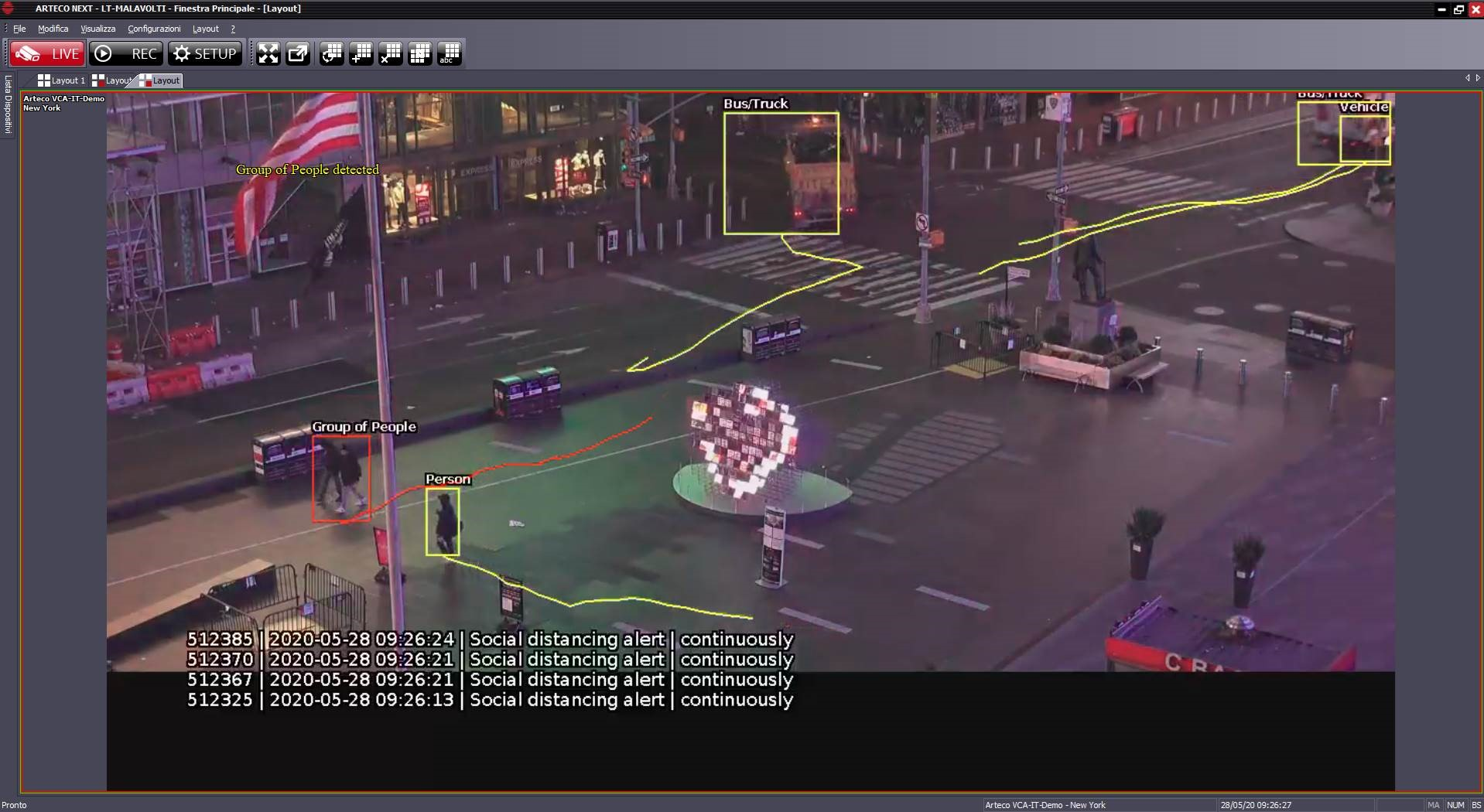Open the Configurazioni menu
Image resolution: width=1484 pixels, height=812 pixels.
tap(154, 29)
